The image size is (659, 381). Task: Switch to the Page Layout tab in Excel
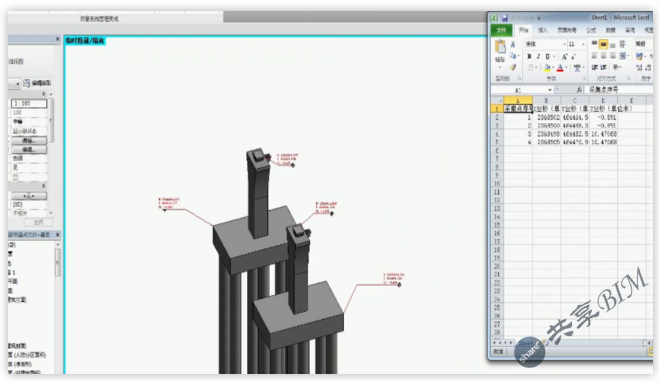pos(567,30)
